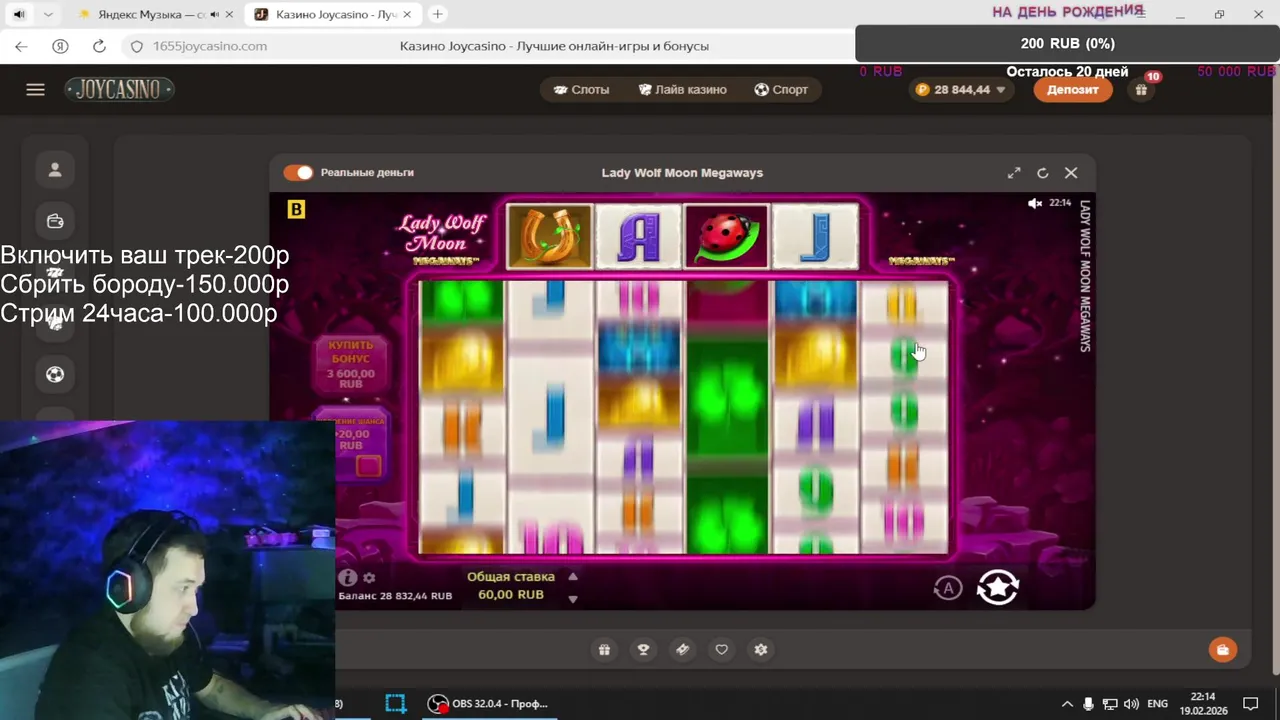
Task: Click the address bar 1655joycasino.com
Action: [210, 46]
